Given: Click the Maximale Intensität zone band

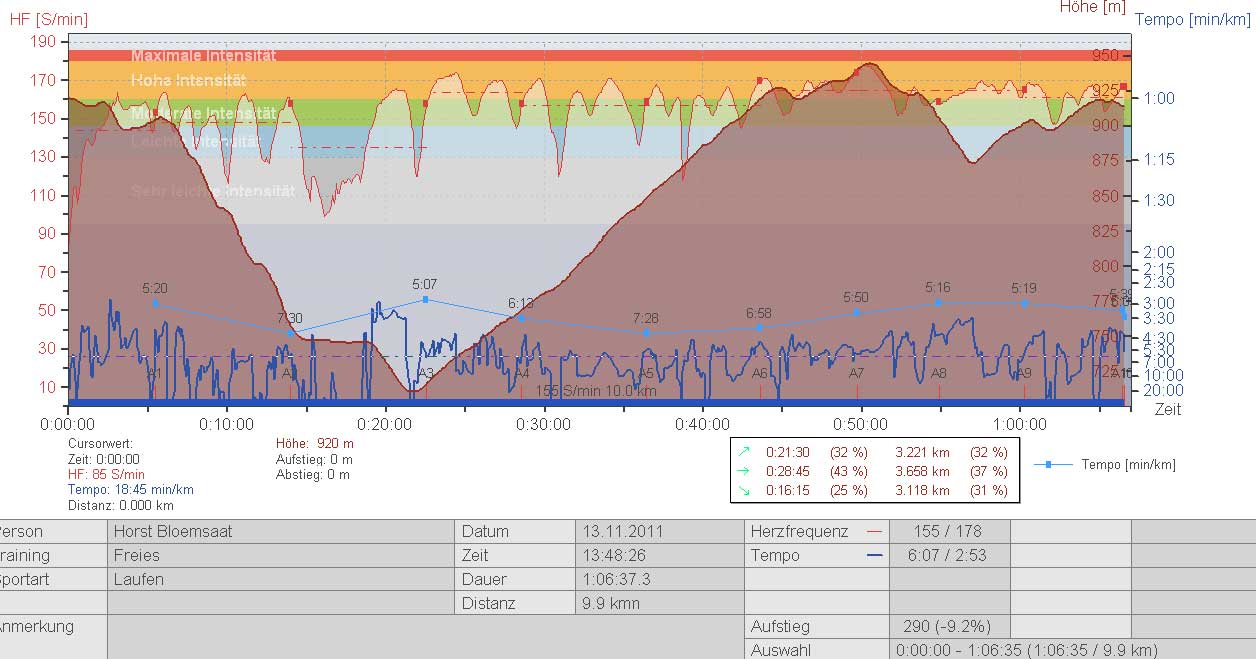Looking at the screenshot, I should [600, 56].
